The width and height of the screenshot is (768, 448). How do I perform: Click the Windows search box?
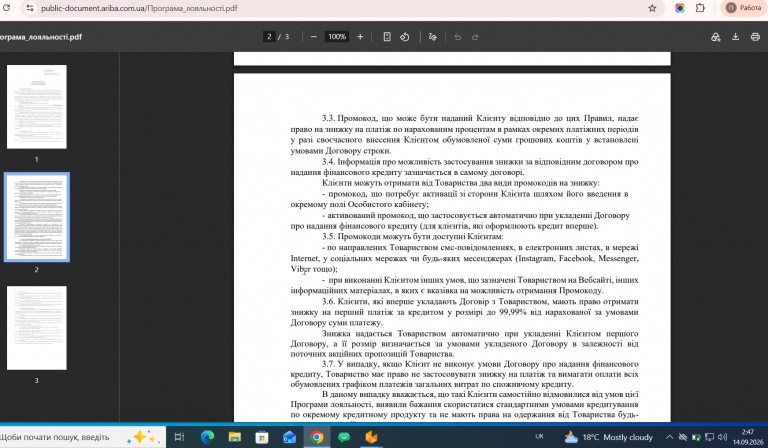pyautogui.click(x=81, y=437)
